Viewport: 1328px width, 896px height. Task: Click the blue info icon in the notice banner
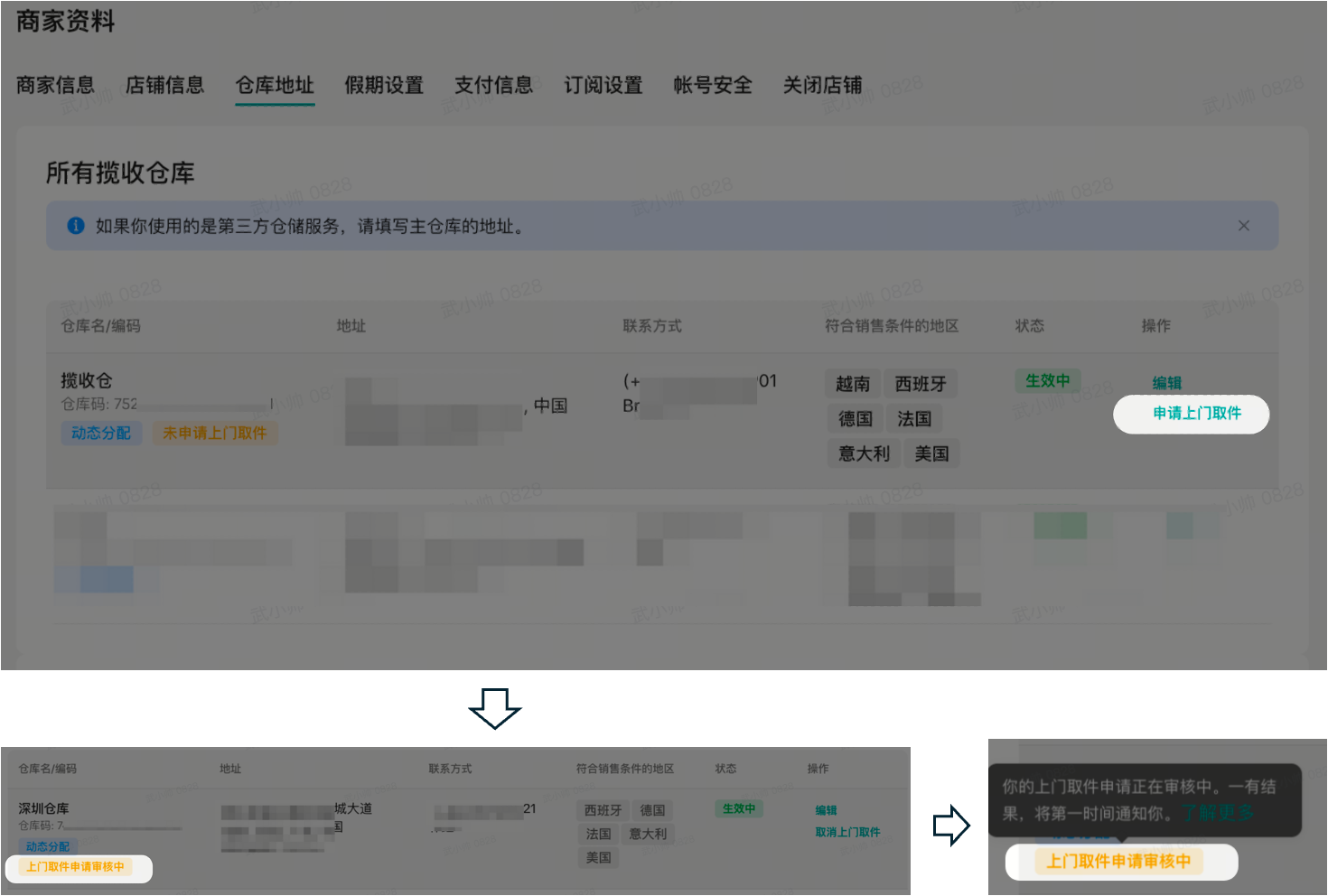point(76,226)
